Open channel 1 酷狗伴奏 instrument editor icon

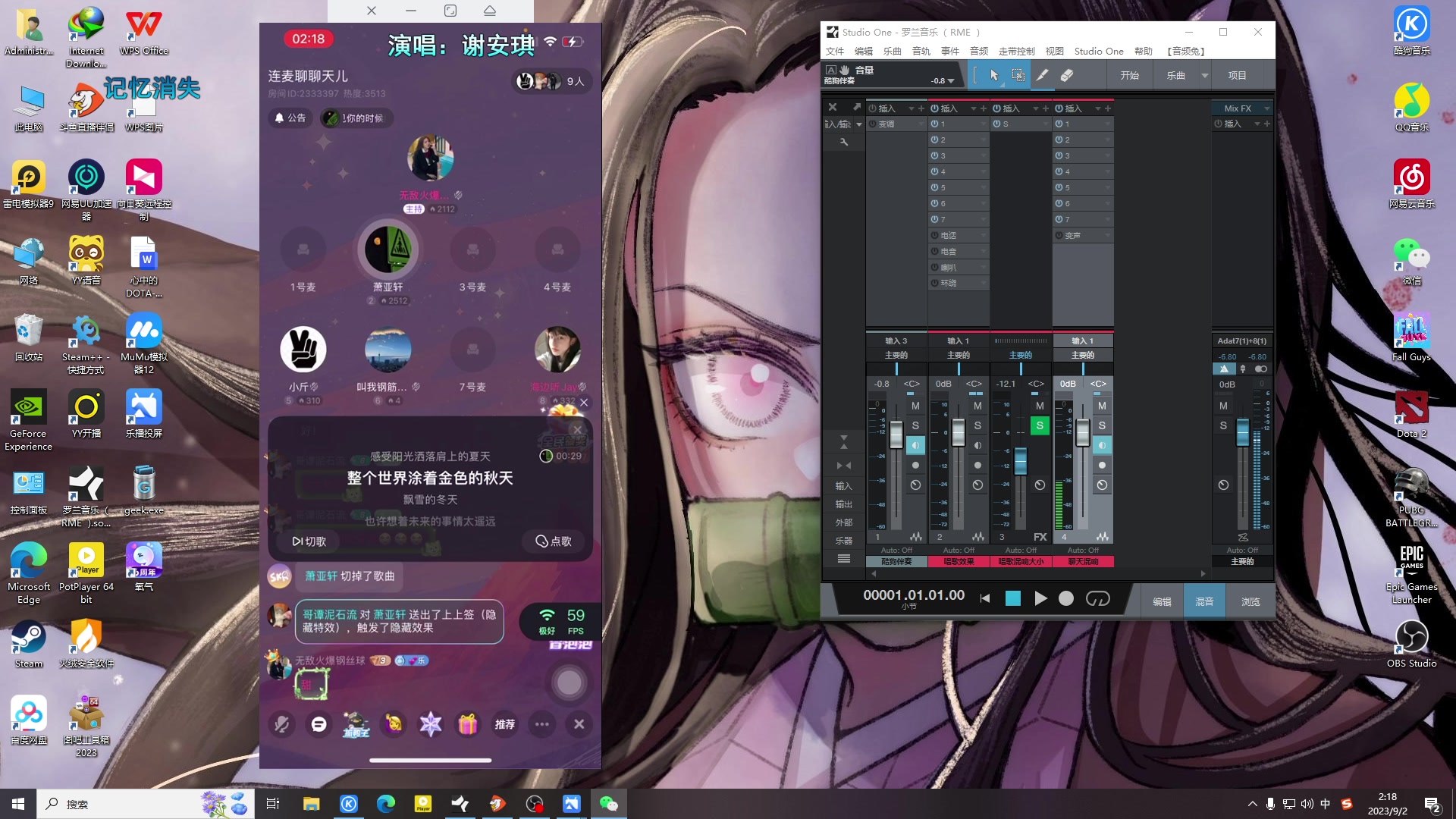(x=916, y=537)
